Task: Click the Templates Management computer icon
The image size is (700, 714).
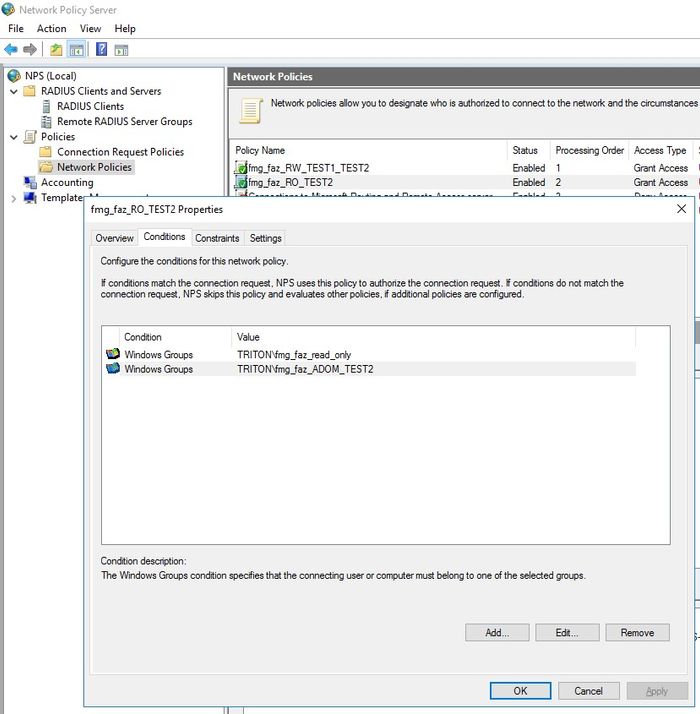Action: pyautogui.click(x=30, y=197)
